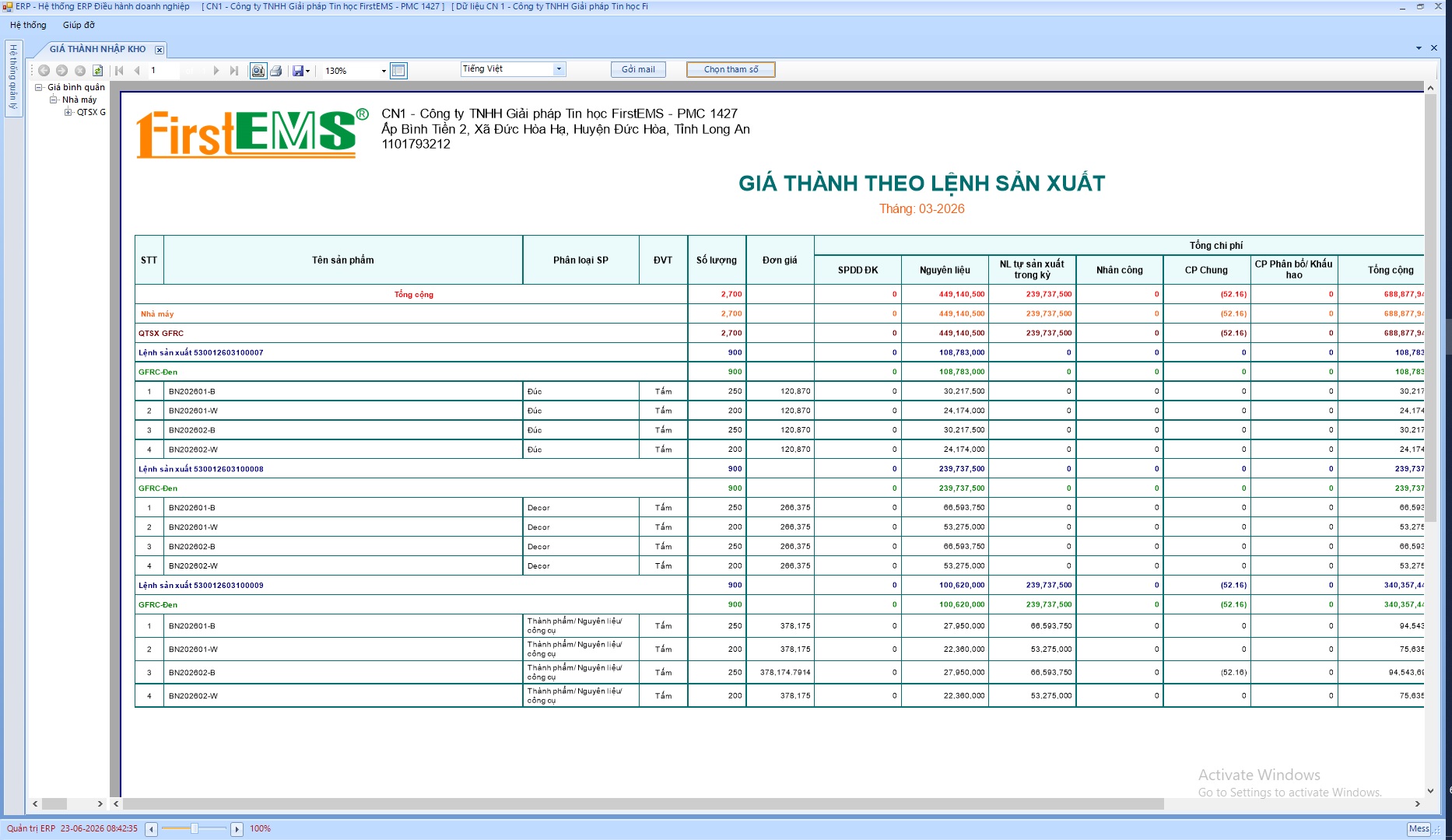
Task: Click the Tháng: 03-2026 period text
Action: 921,208
